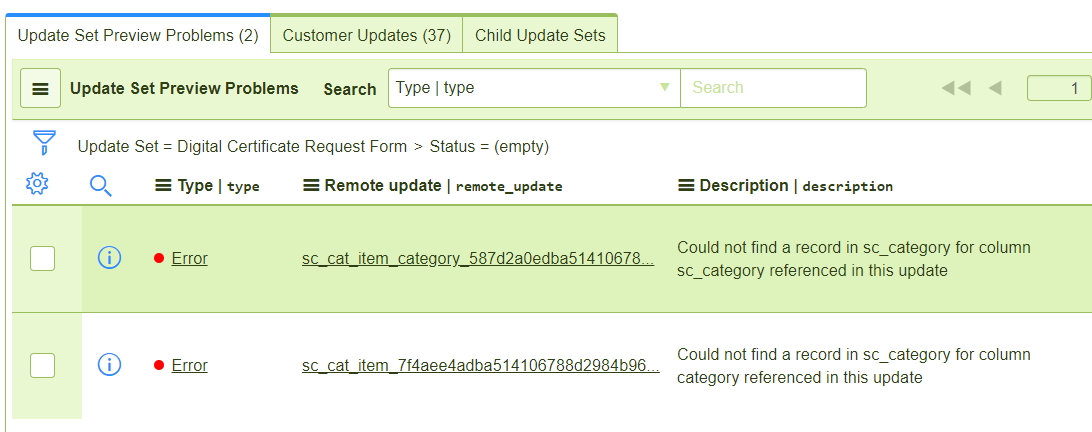Click the Search text input field
Image resolution: width=1092 pixels, height=432 pixels.
click(x=772, y=88)
